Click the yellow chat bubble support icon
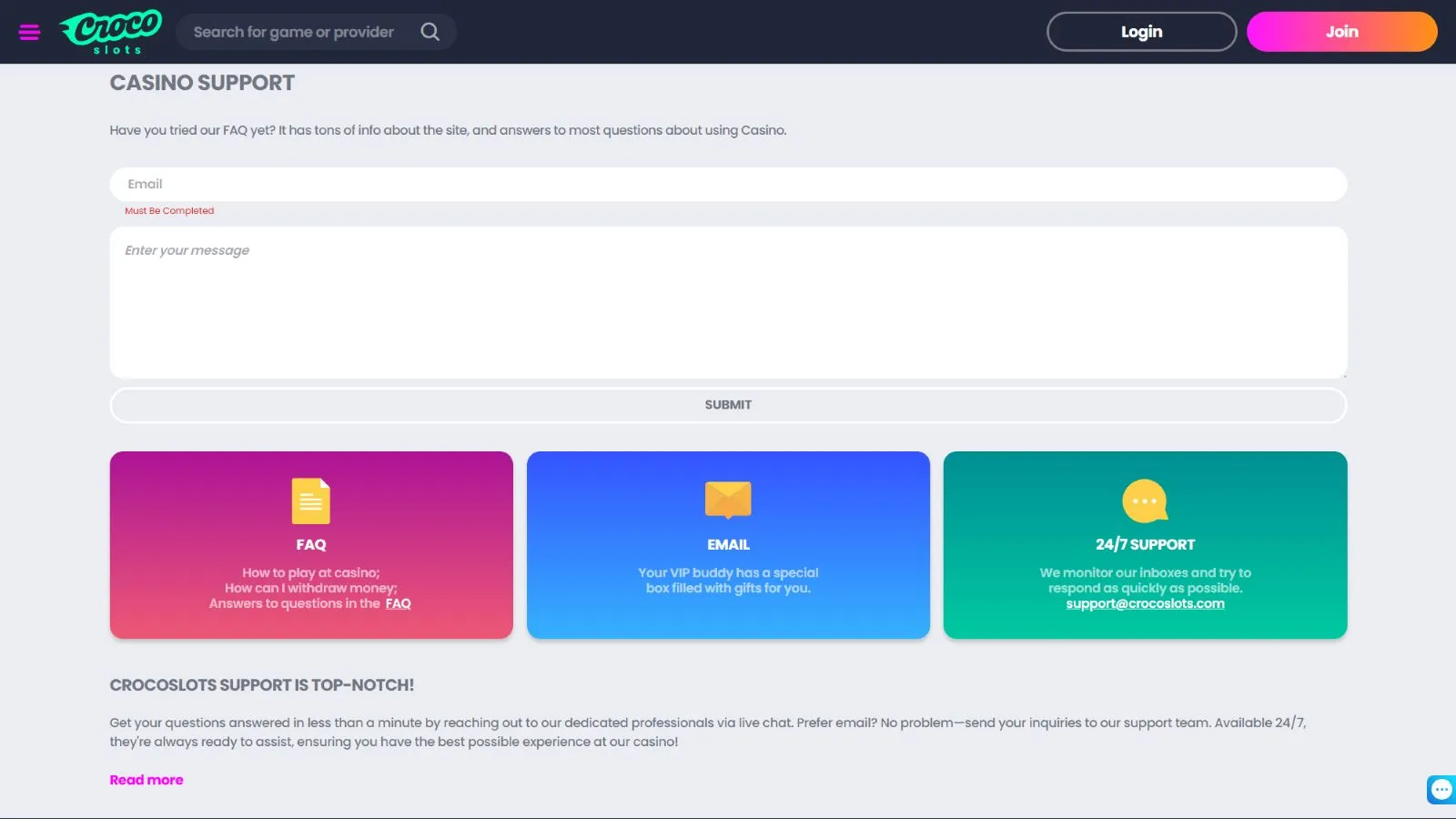This screenshot has height=819, width=1456. 1145,500
